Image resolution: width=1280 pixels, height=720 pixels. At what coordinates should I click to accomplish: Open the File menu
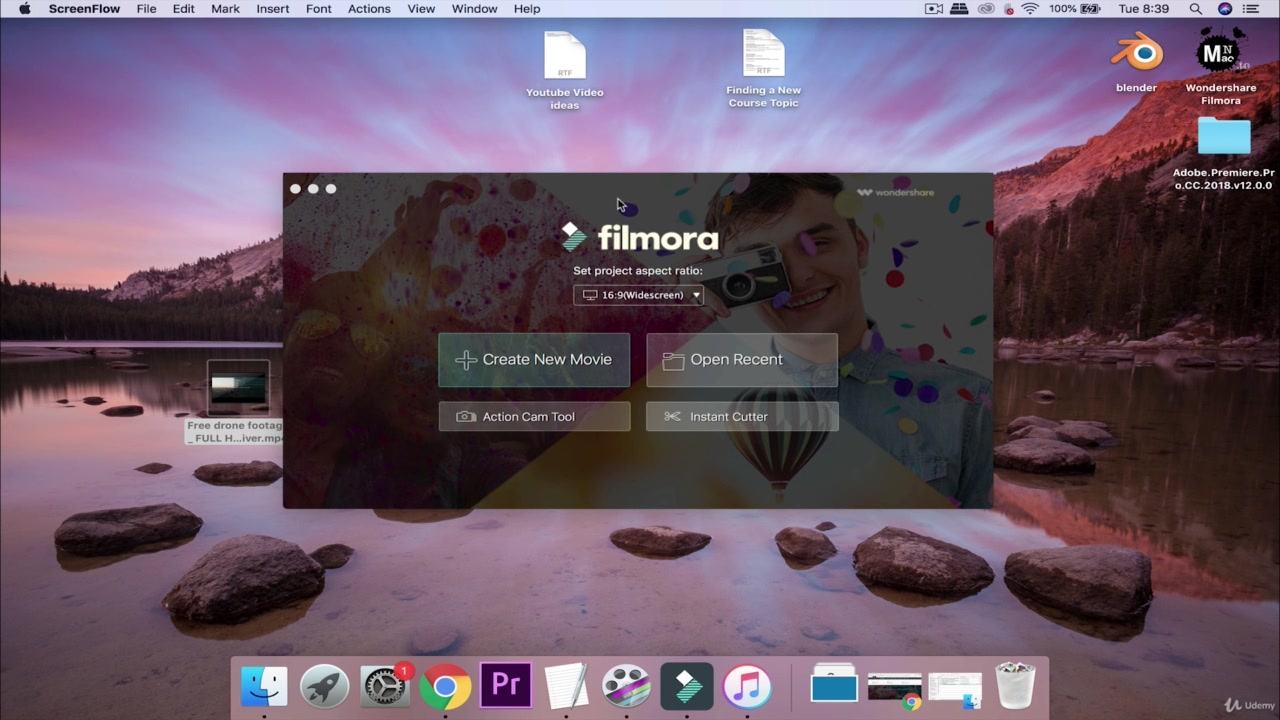click(x=146, y=9)
